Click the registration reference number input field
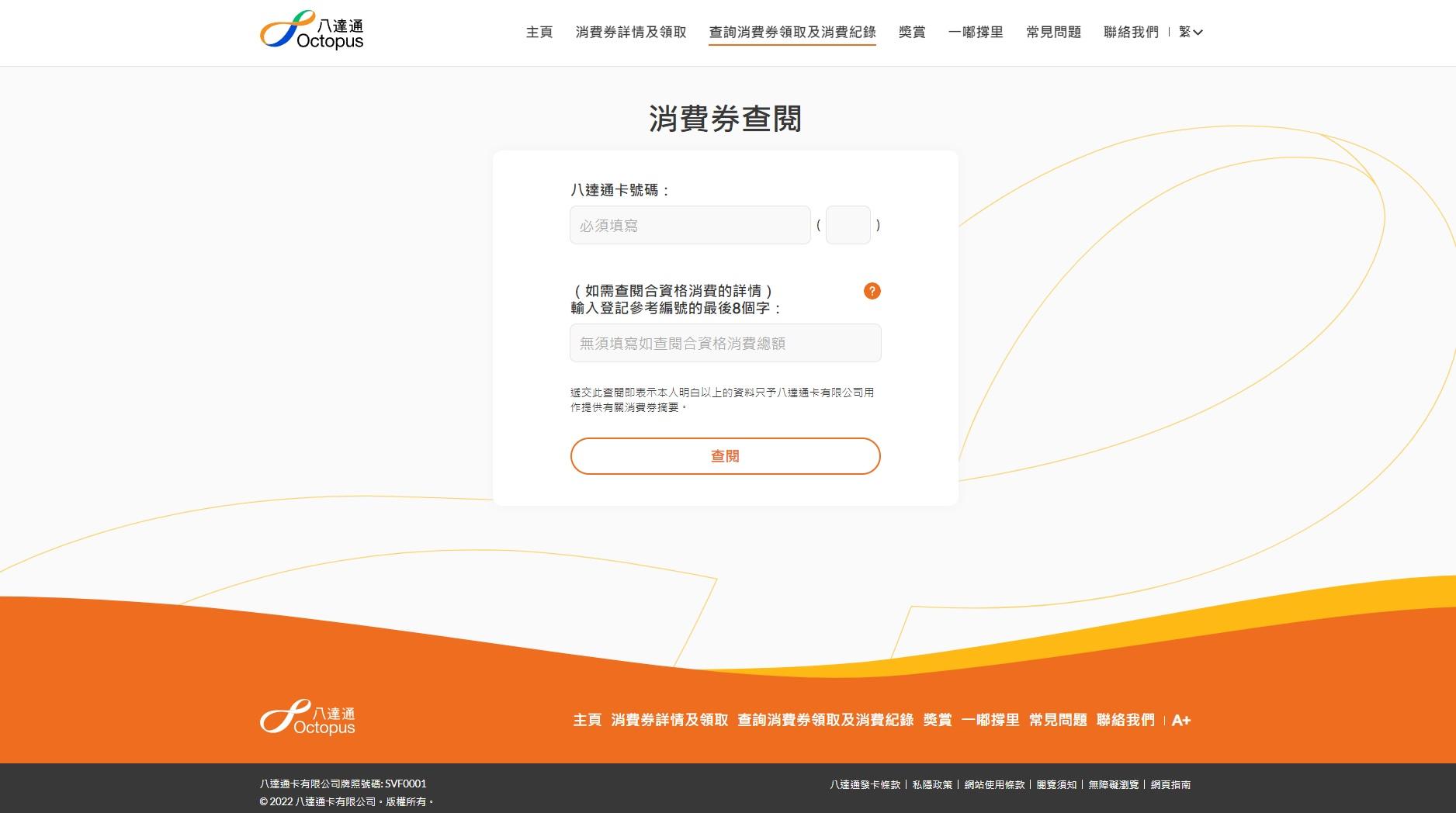The width and height of the screenshot is (1456, 813). tap(725, 343)
